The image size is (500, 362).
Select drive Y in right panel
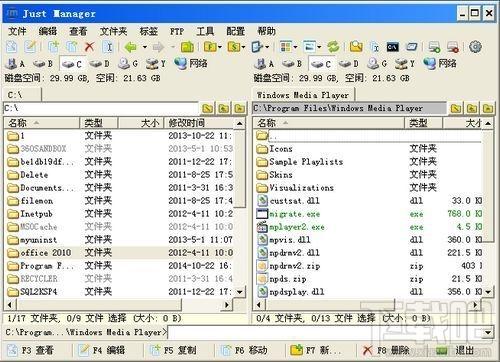click(405, 63)
